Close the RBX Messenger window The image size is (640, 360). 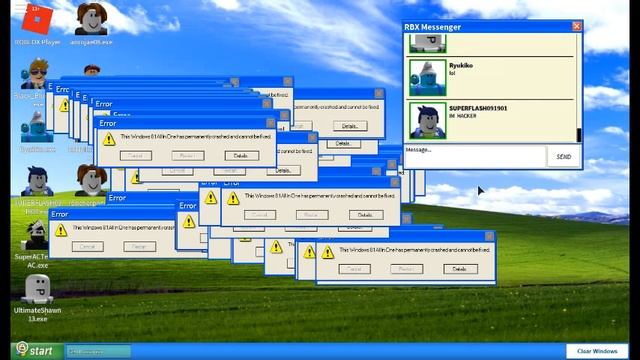tap(576, 27)
